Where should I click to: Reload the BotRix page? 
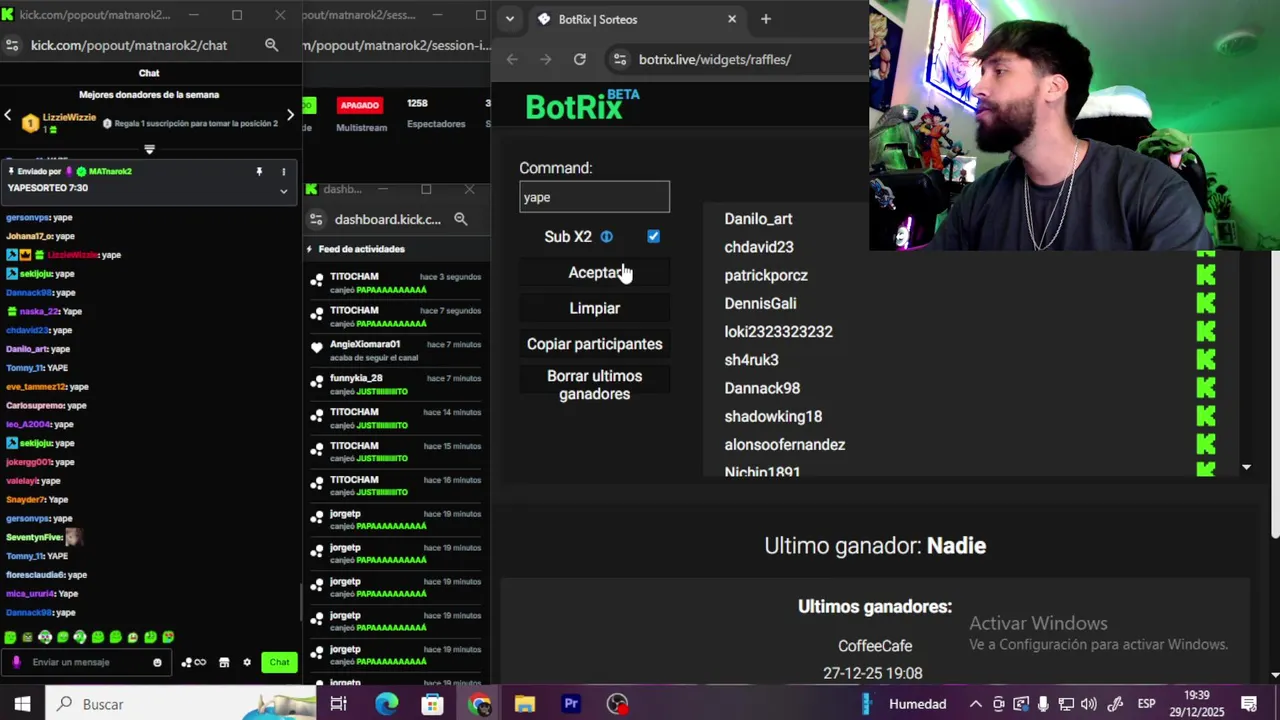(579, 59)
